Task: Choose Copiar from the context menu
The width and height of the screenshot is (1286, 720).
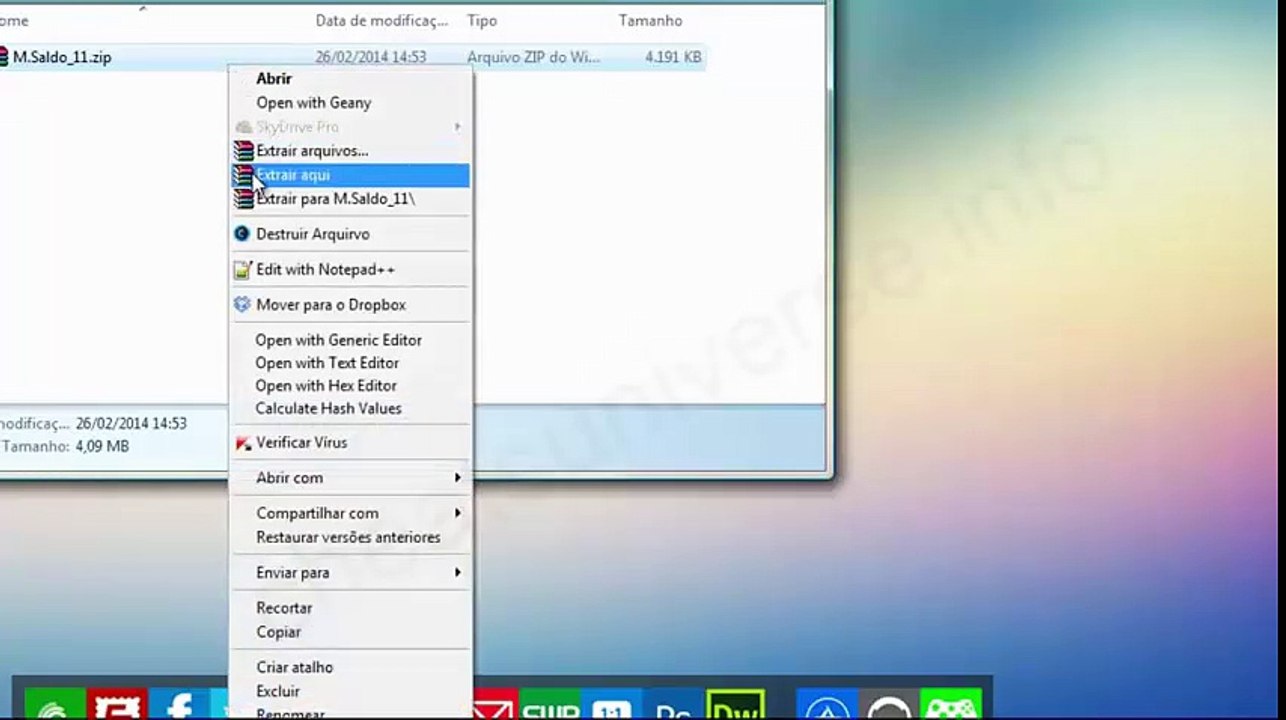Action: [350, 632]
